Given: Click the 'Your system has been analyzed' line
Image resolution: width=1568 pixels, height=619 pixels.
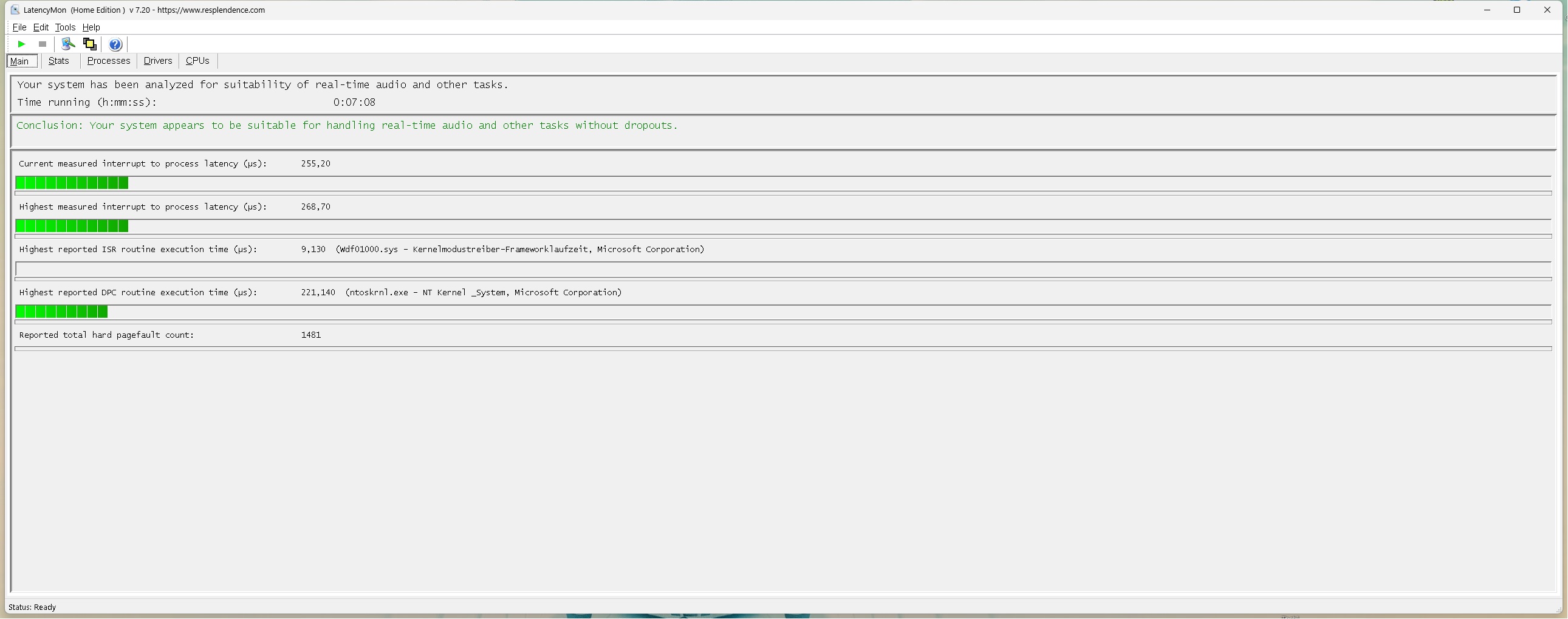Looking at the screenshot, I should click(262, 84).
